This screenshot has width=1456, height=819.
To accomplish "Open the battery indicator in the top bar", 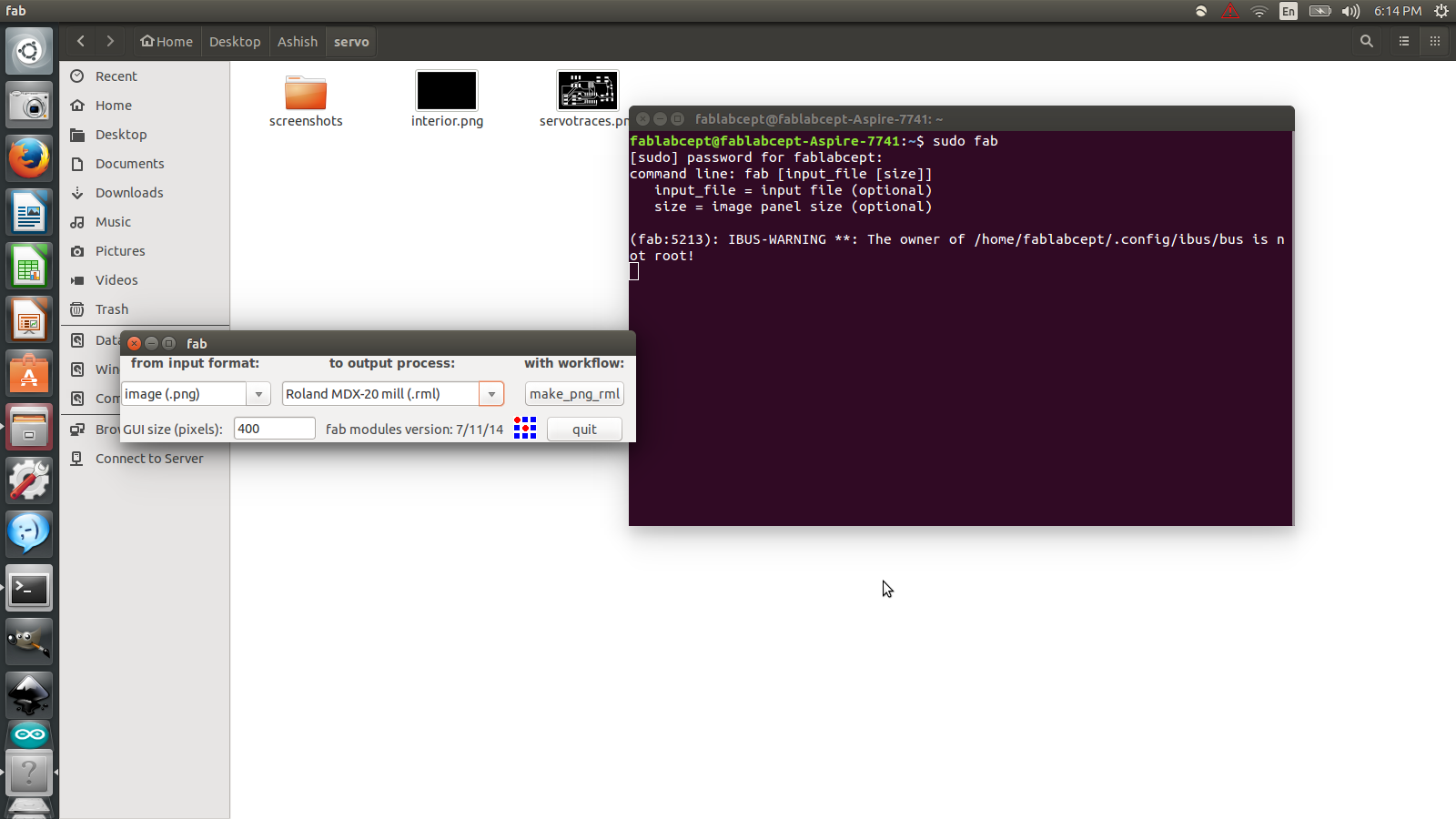I will pos(1319,11).
